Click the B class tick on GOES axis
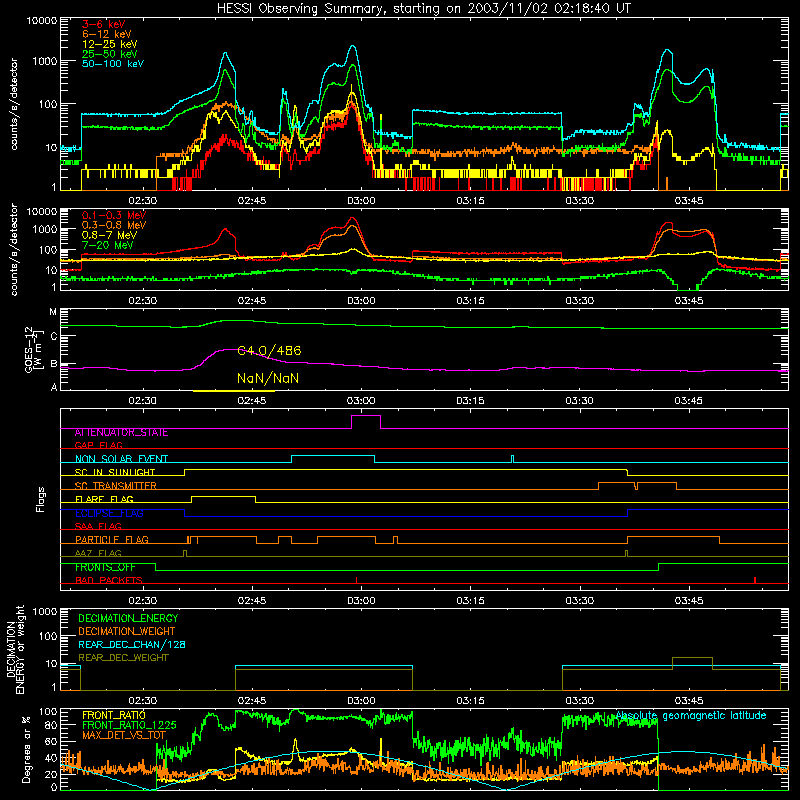The width and height of the screenshot is (800, 800). (x=54, y=364)
